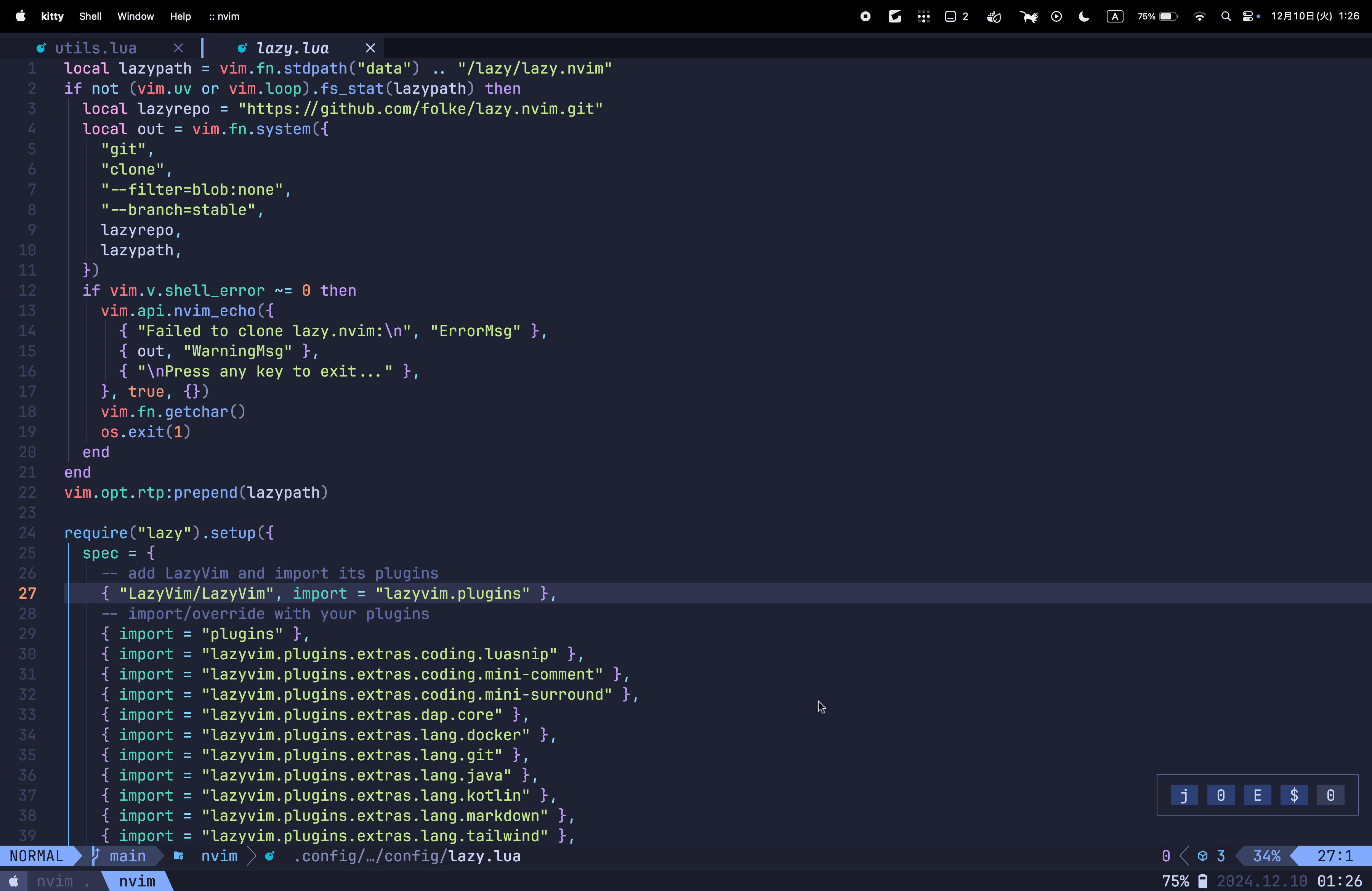This screenshot has height=891, width=1372.
Task: Click the j key in keystroke overlay
Action: (1184, 795)
